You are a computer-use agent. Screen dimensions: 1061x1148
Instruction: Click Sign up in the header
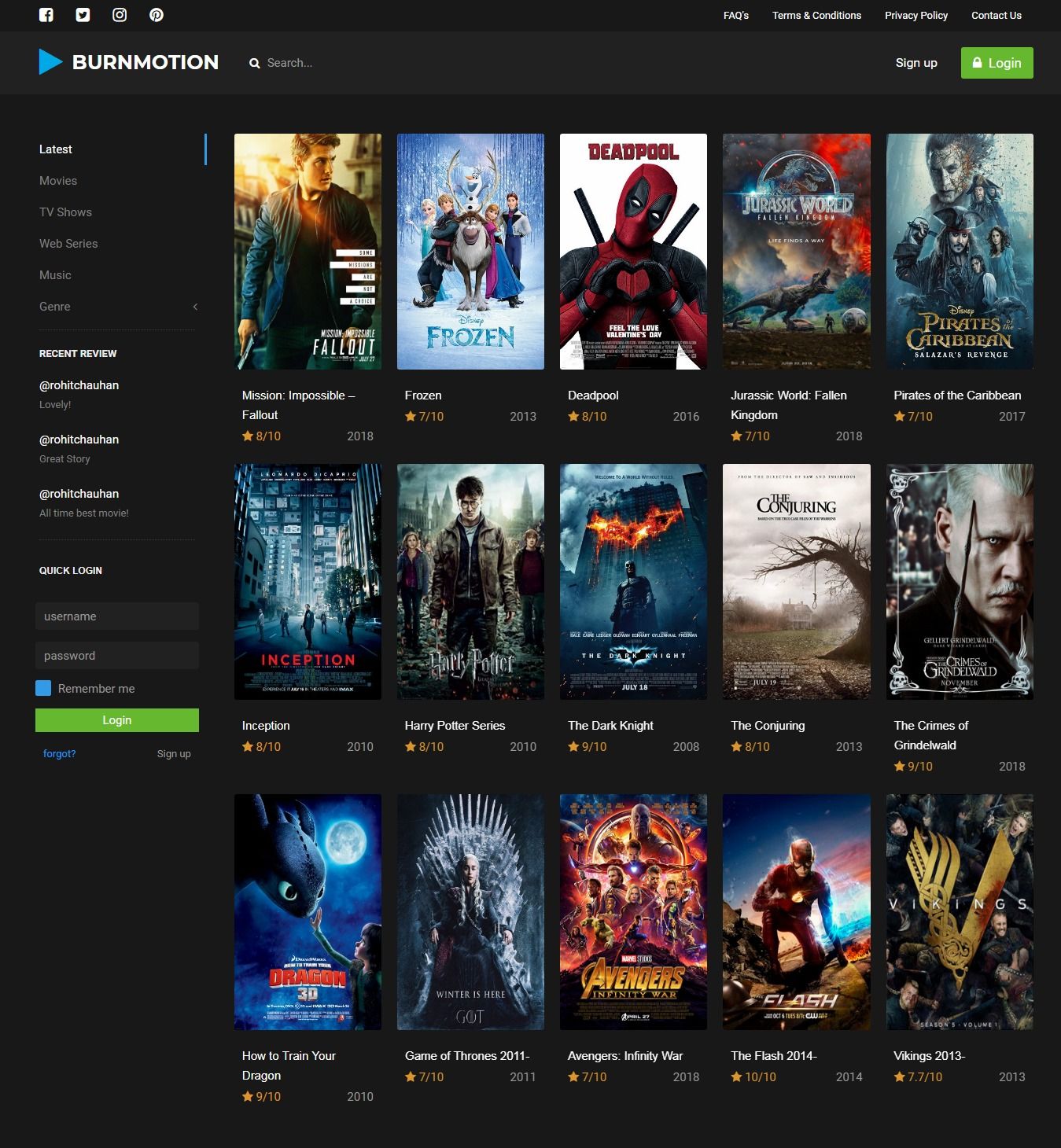tap(916, 63)
